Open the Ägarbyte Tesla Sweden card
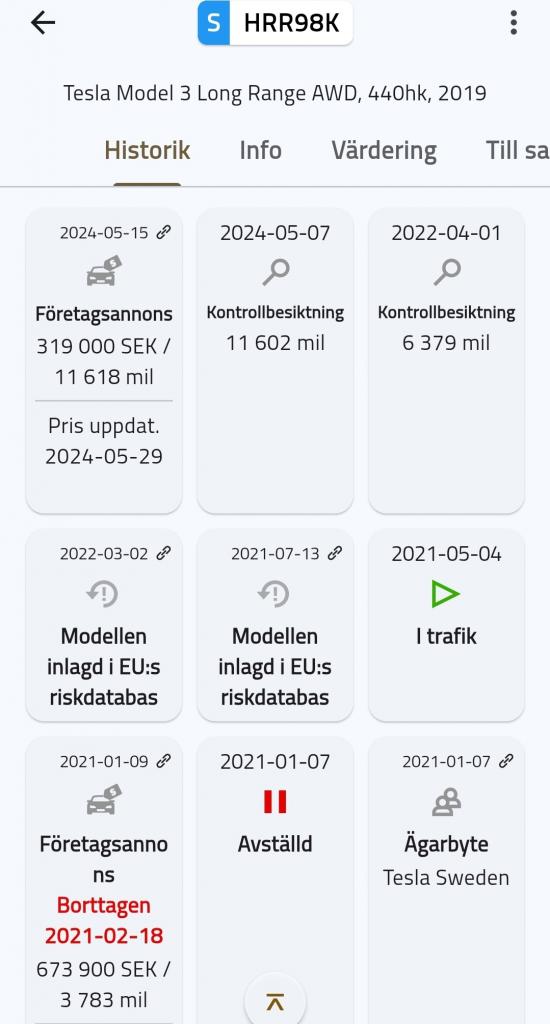550x1024 pixels. [446, 880]
